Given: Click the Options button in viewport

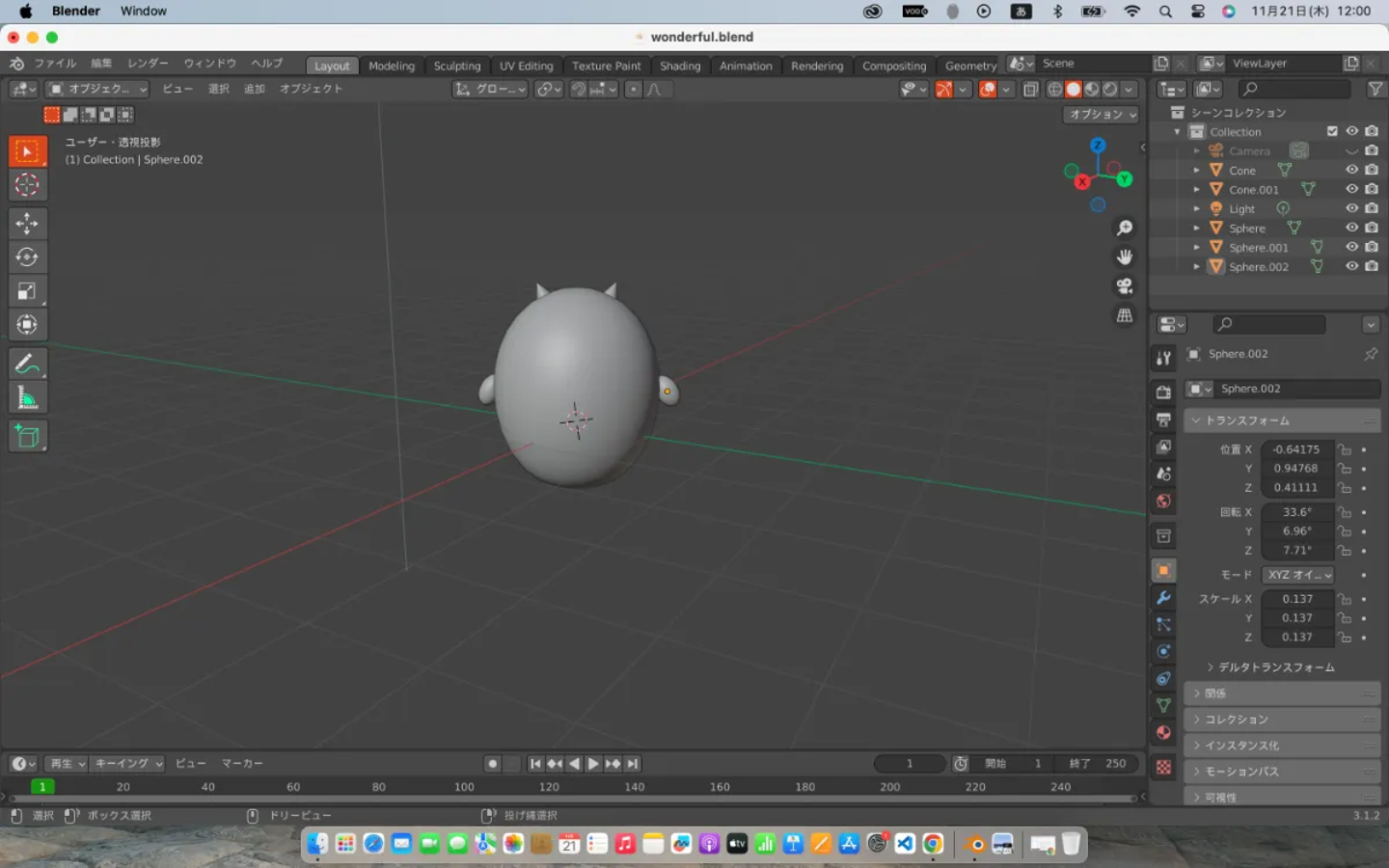Looking at the screenshot, I should tap(1101, 114).
